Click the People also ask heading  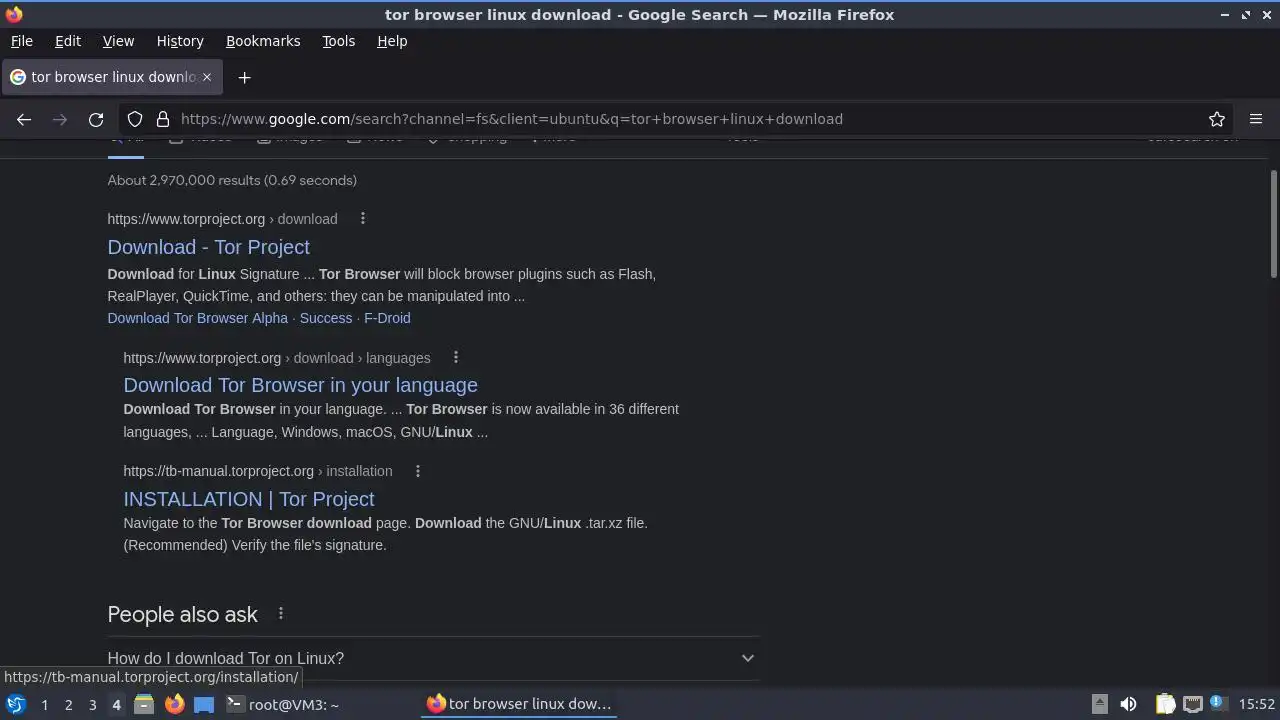(x=183, y=614)
